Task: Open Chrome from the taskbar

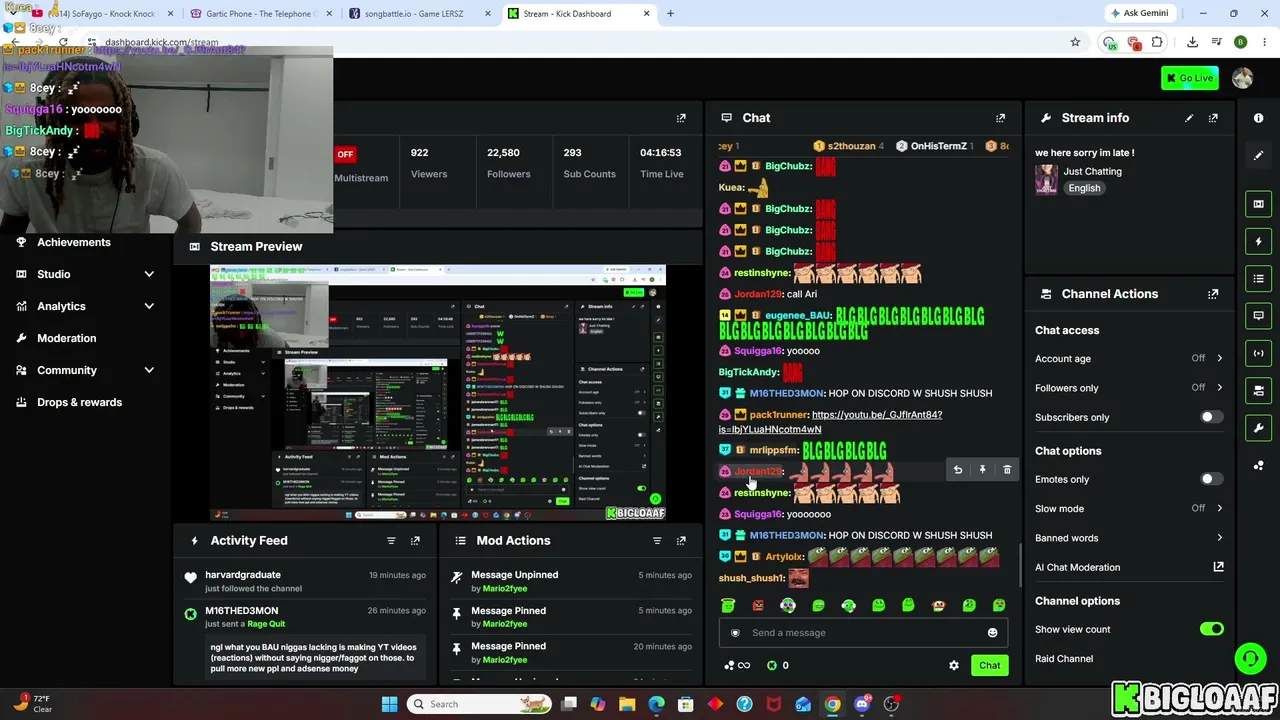Action: (832, 704)
